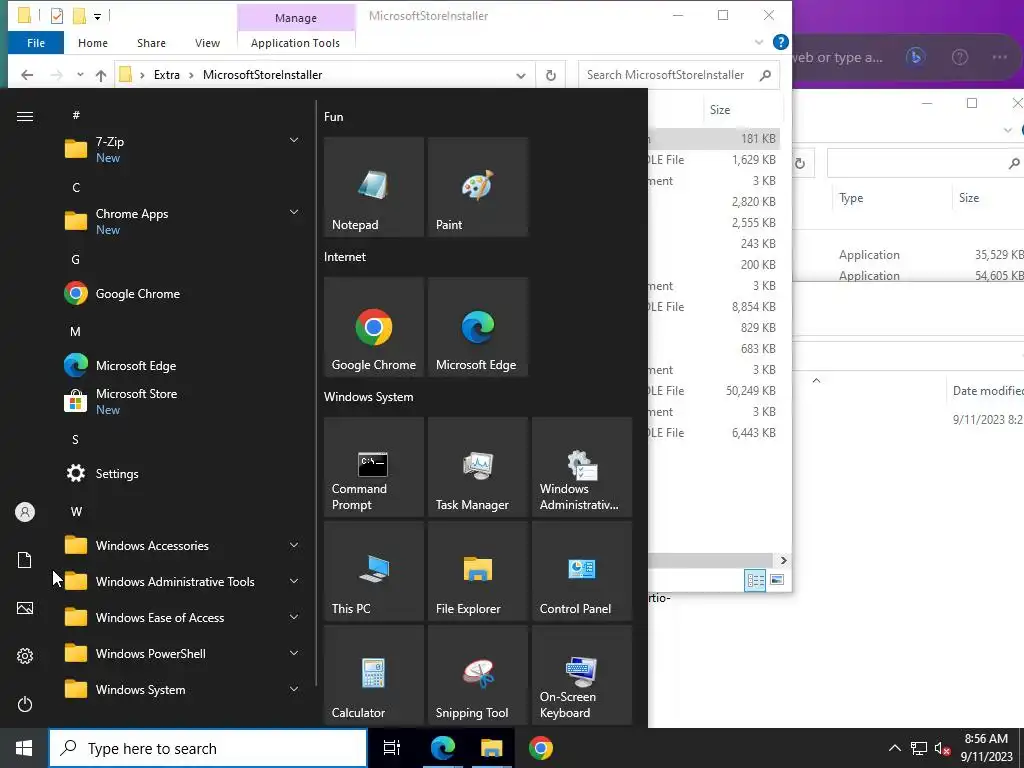Open address bar history dropdown in Explorer

click(520, 75)
